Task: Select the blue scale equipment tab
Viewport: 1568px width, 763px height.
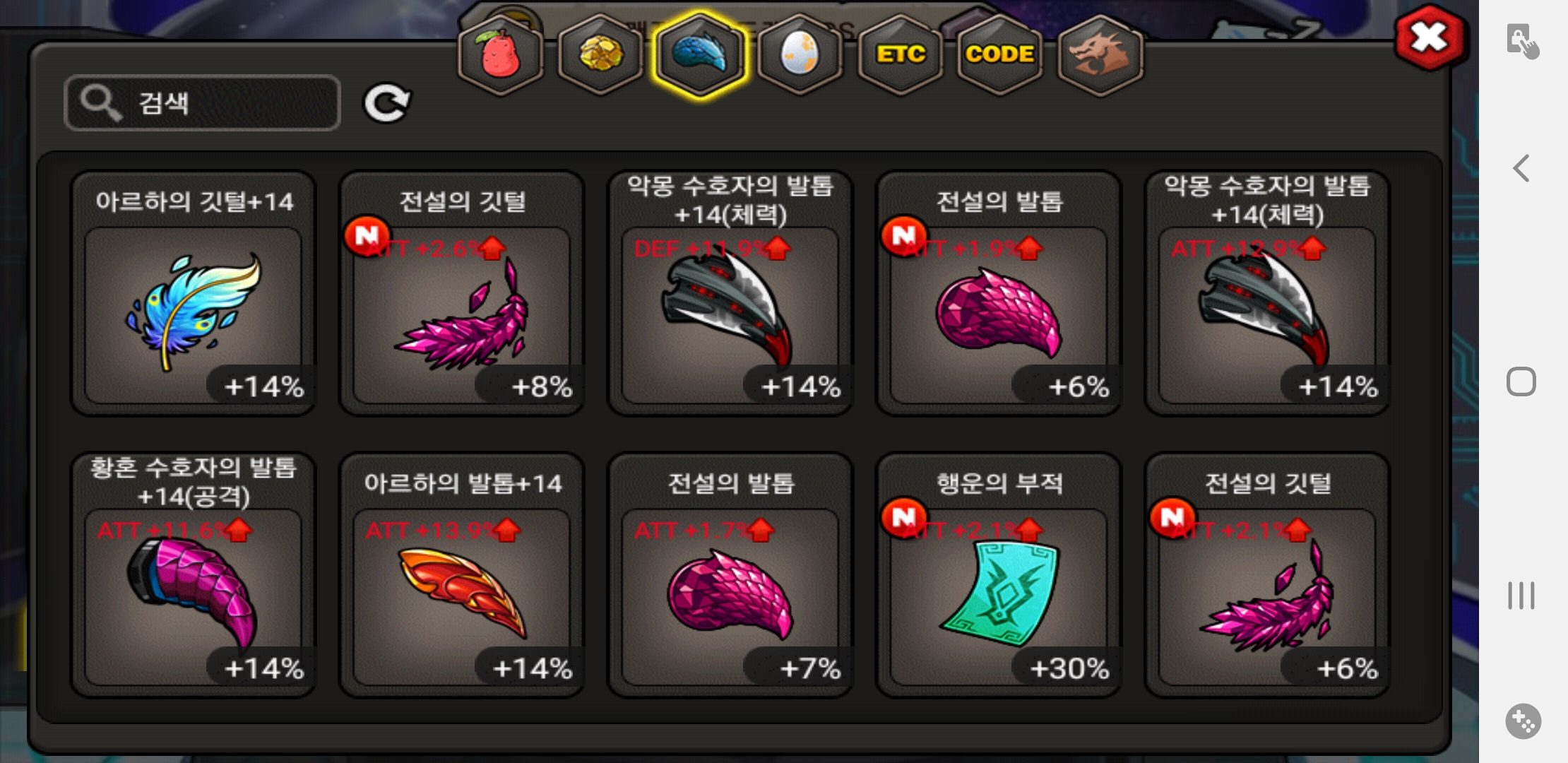Action: pos(699,55)
